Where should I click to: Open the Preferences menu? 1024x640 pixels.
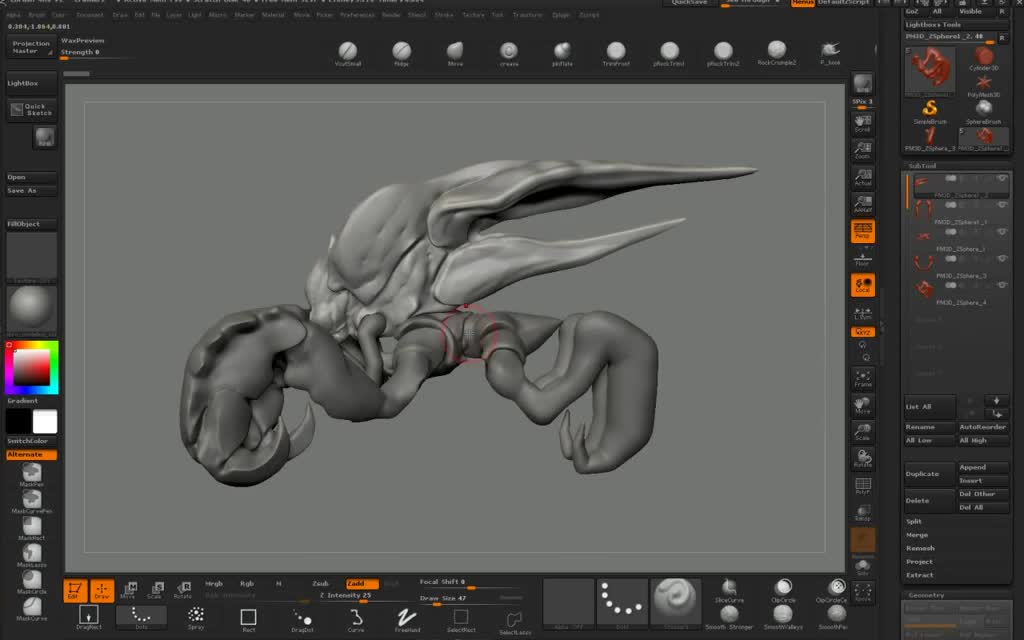[357, 14]
